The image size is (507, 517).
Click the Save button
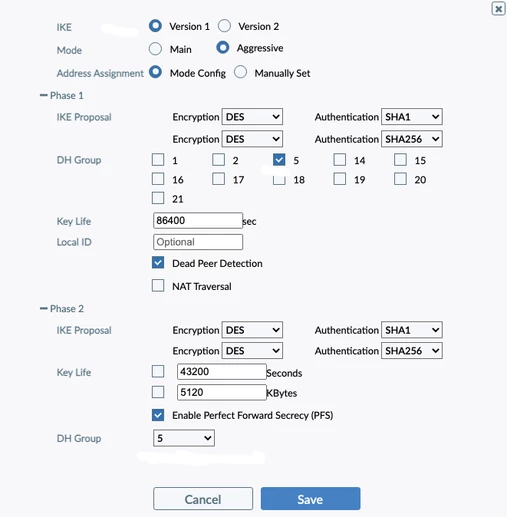(310, 499)
